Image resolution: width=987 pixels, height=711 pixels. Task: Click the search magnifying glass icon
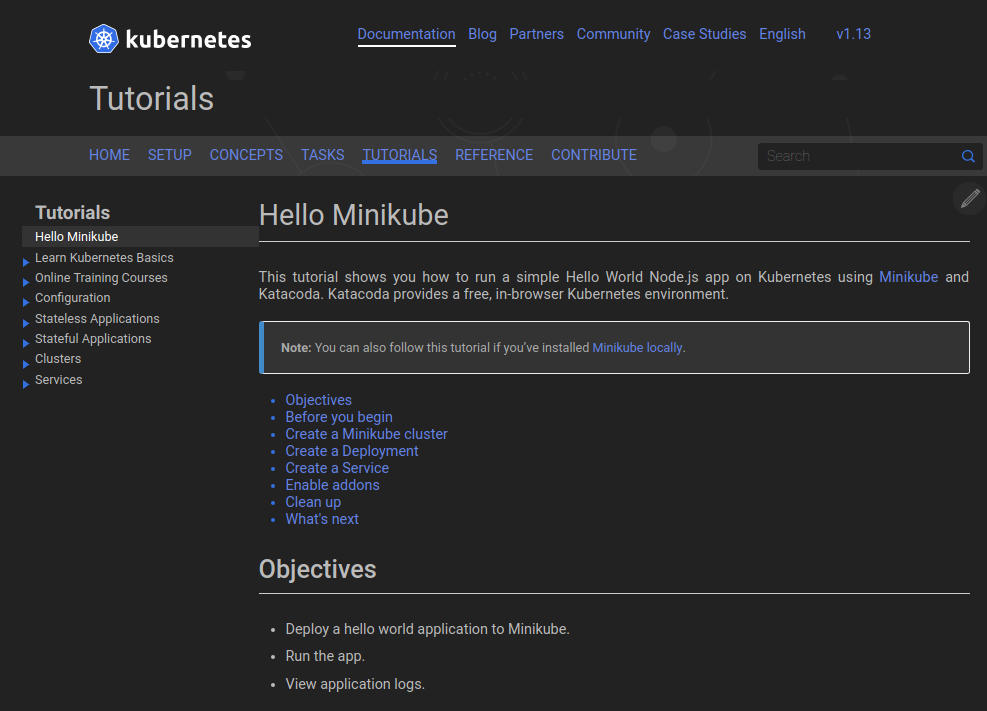967,156
